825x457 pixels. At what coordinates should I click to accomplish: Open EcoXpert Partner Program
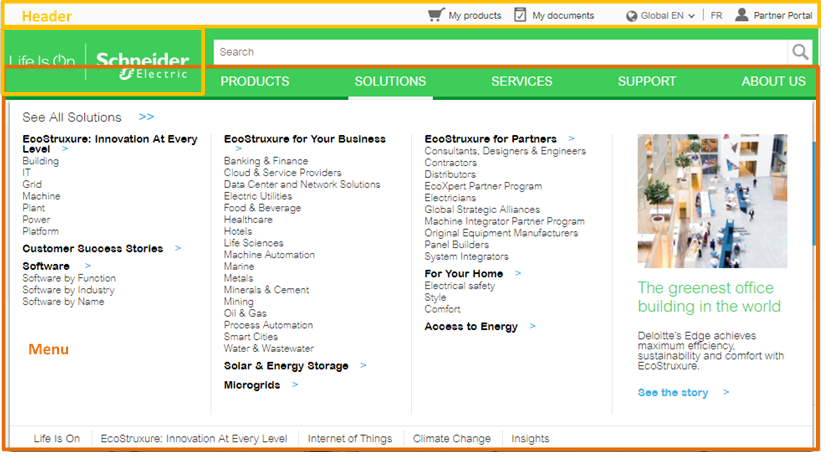(x=483, y=186)
